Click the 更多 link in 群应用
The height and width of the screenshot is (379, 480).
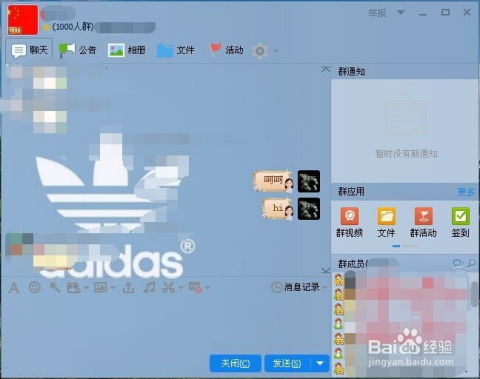(x=466, y=192)
